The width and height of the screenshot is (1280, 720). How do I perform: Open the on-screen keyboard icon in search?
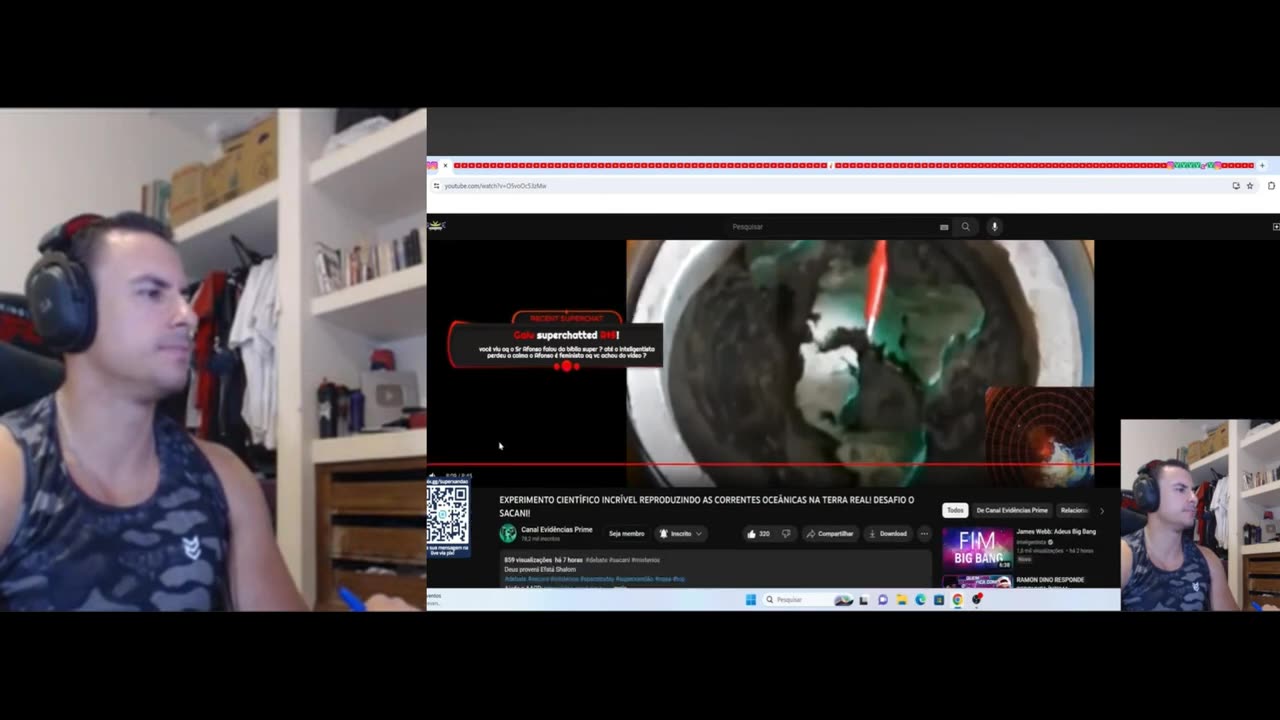click(x=944, y=227)
